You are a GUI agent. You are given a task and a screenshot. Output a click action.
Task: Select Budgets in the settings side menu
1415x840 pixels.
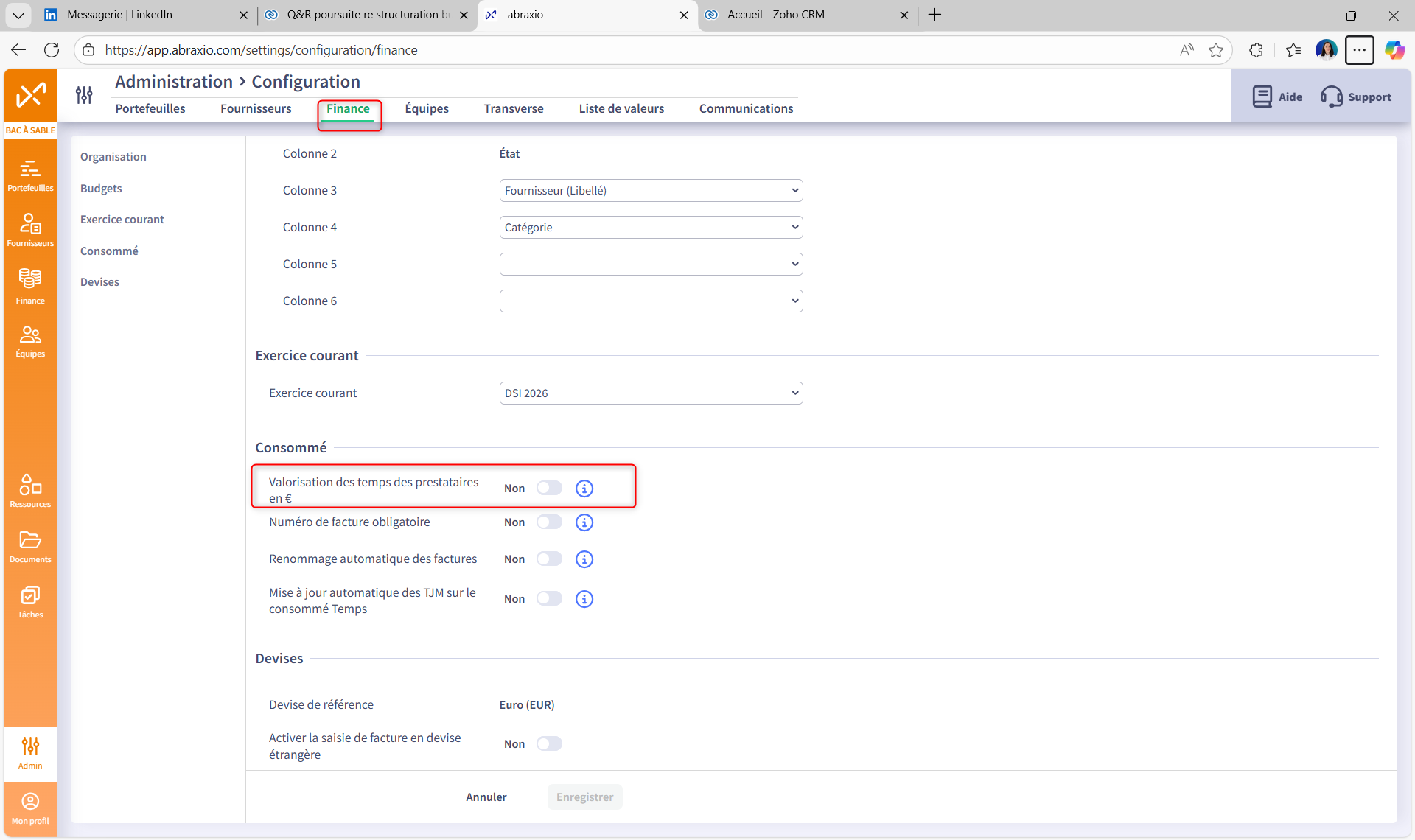101,189
